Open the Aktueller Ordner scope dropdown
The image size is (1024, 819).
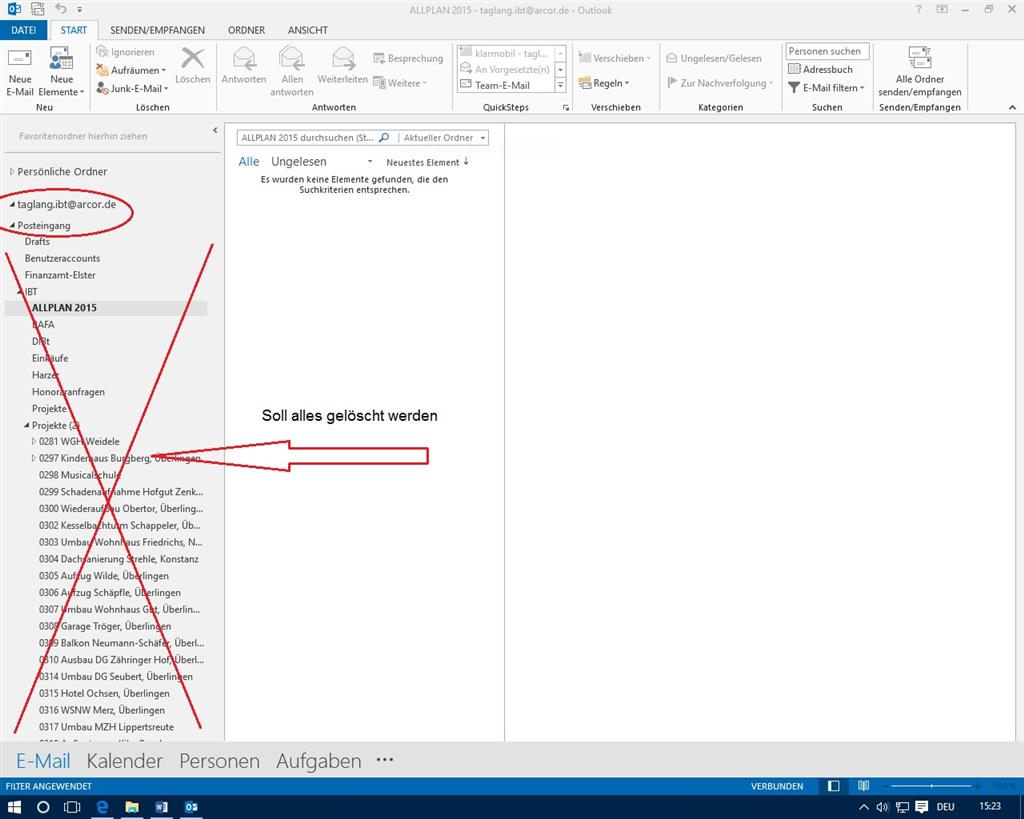pyautogui.click(x=444, y=138)
